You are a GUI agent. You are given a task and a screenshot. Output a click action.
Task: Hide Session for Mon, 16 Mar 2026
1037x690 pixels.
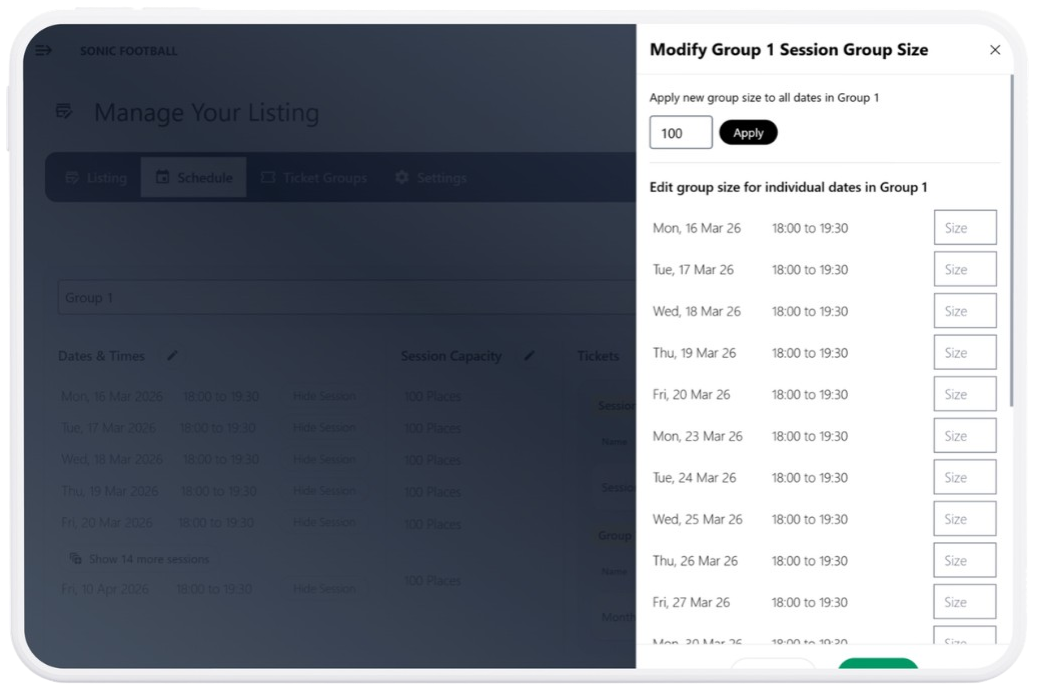click(324, 396)
